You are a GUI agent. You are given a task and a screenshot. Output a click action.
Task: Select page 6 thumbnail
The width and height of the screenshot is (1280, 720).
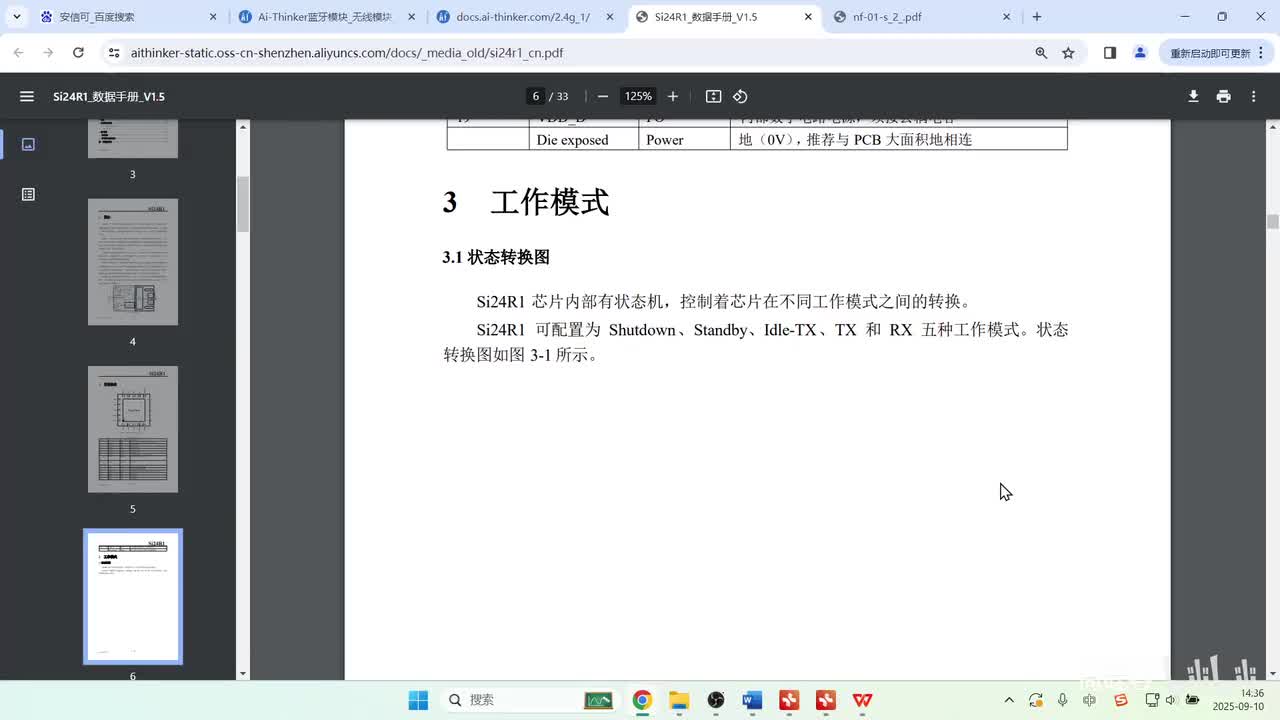133,597
